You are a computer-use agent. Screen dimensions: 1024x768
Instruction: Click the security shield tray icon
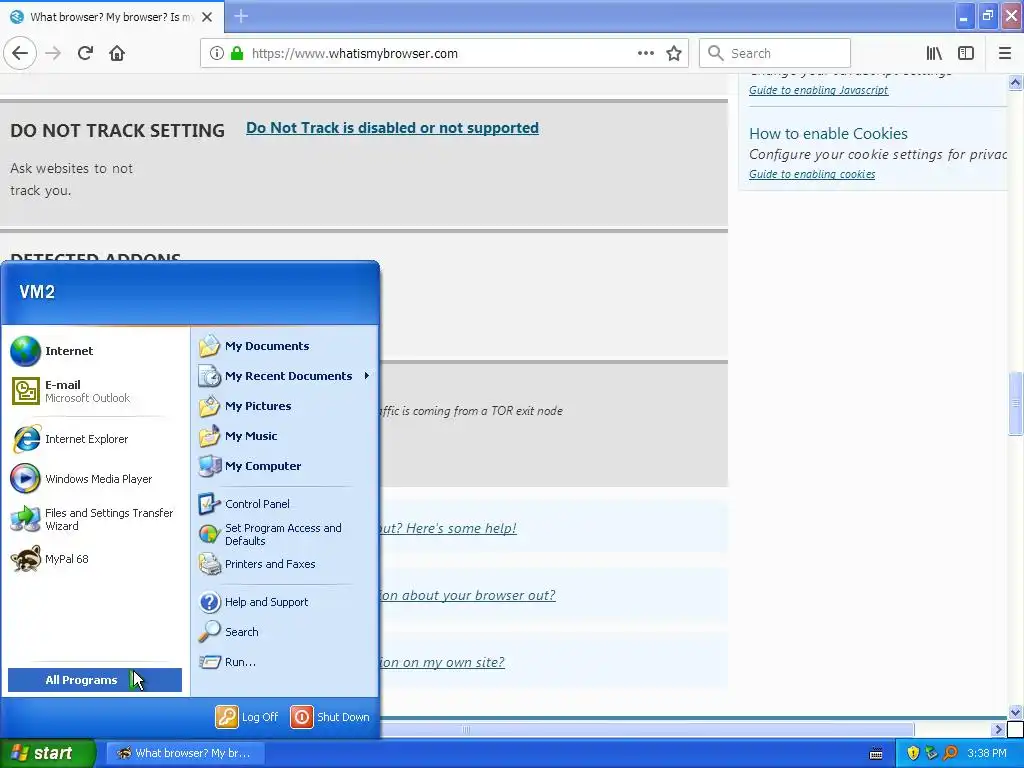[913, 754]
